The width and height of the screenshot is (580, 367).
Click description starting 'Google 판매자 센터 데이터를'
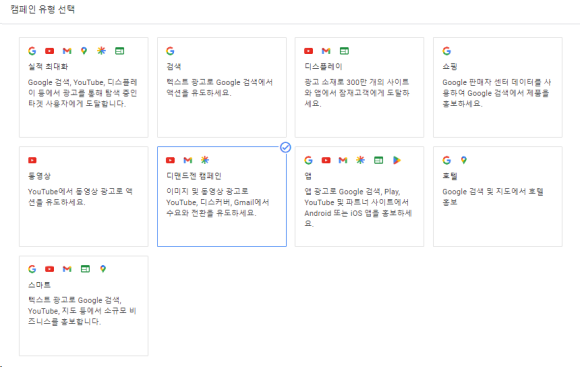[x=496, y=92]
